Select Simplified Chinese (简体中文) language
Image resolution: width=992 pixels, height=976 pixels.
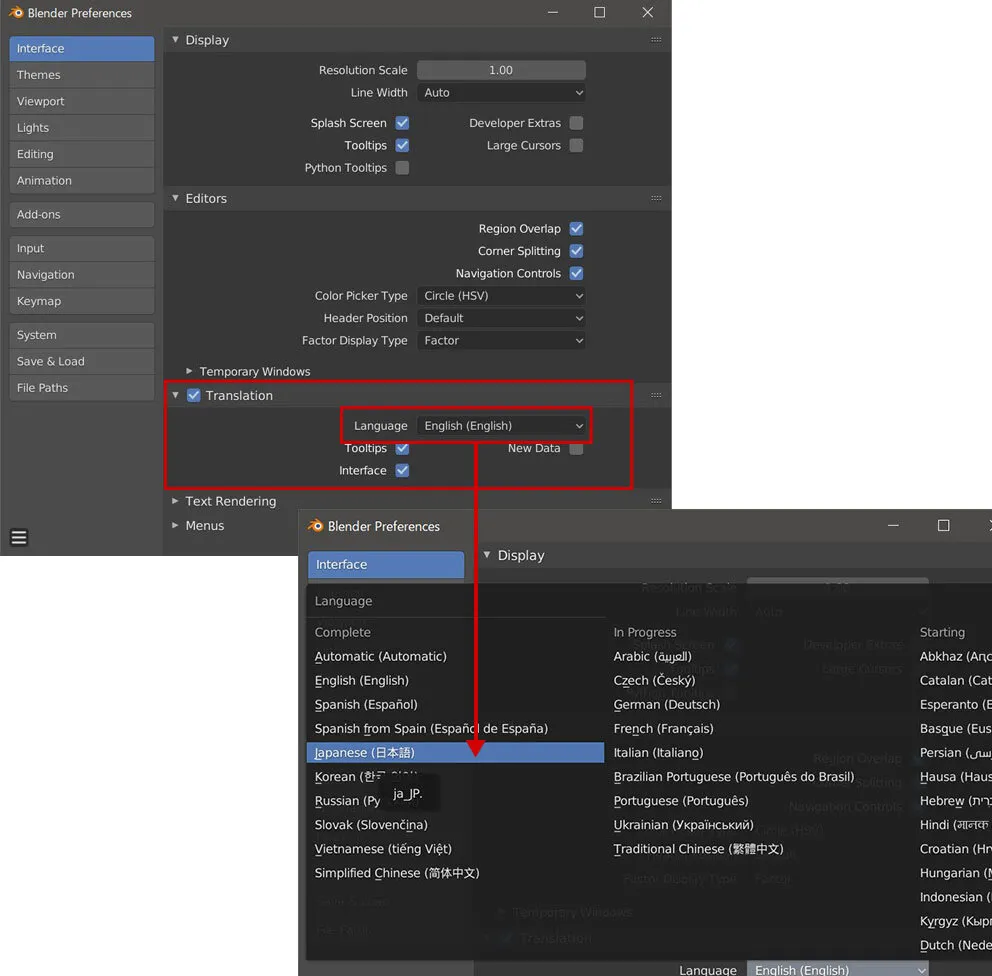[455, 873]
